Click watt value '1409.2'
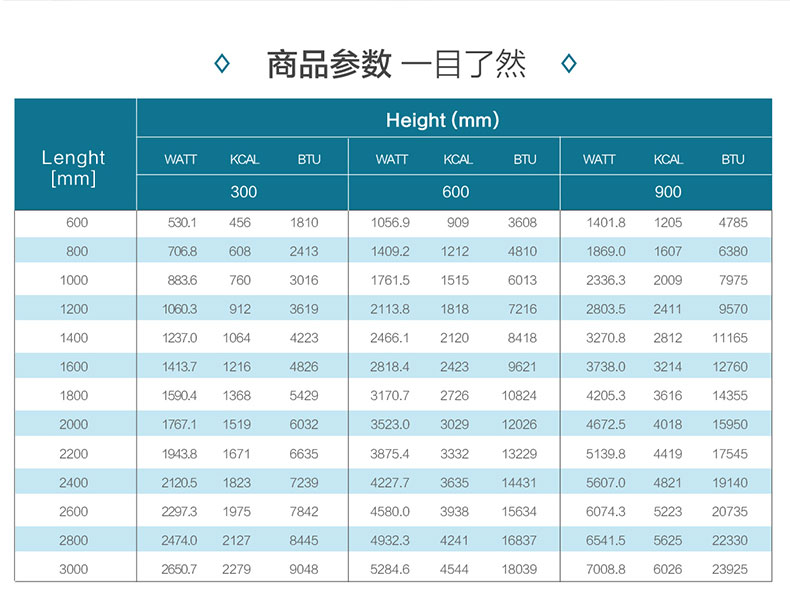 [x=390, y=251]
